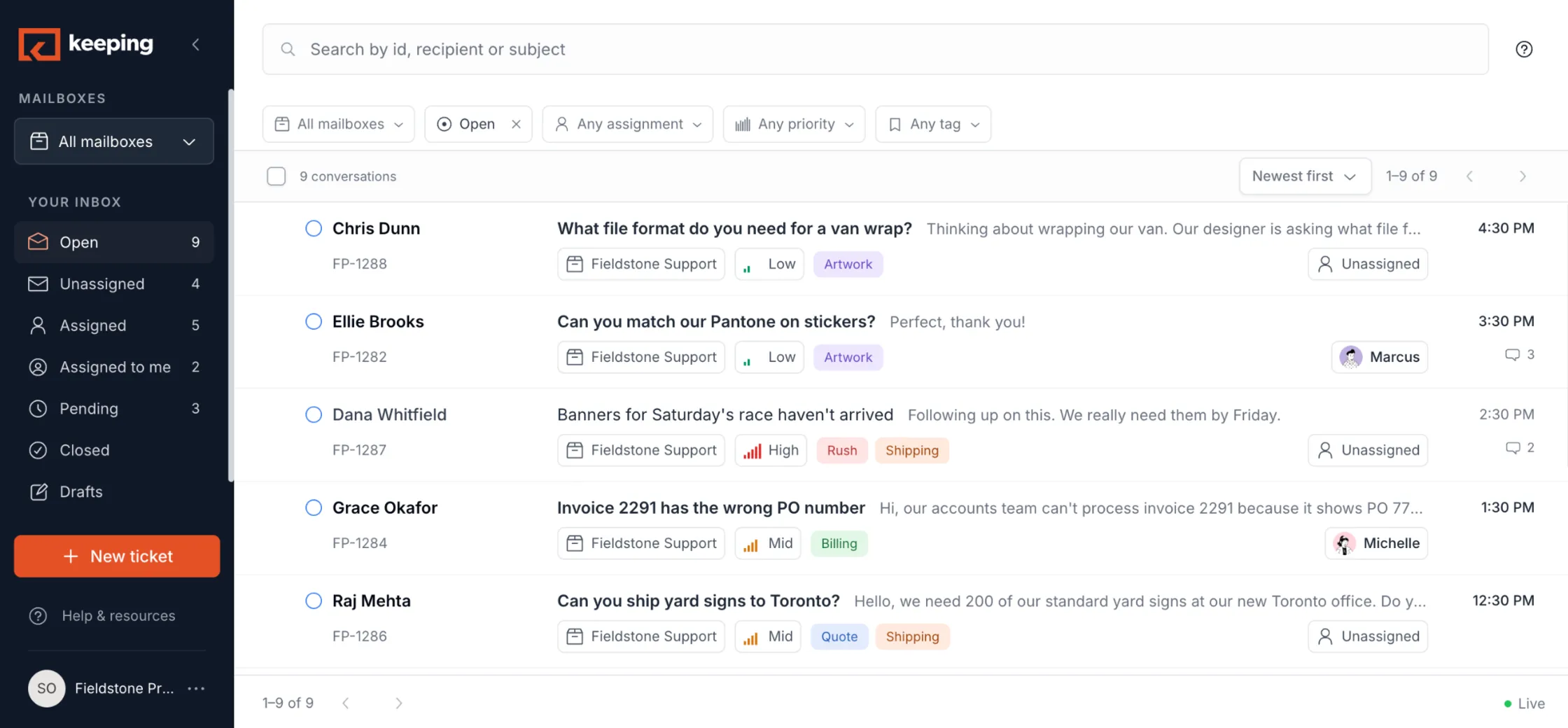Change the Newest first sort order

point(1305,176)
